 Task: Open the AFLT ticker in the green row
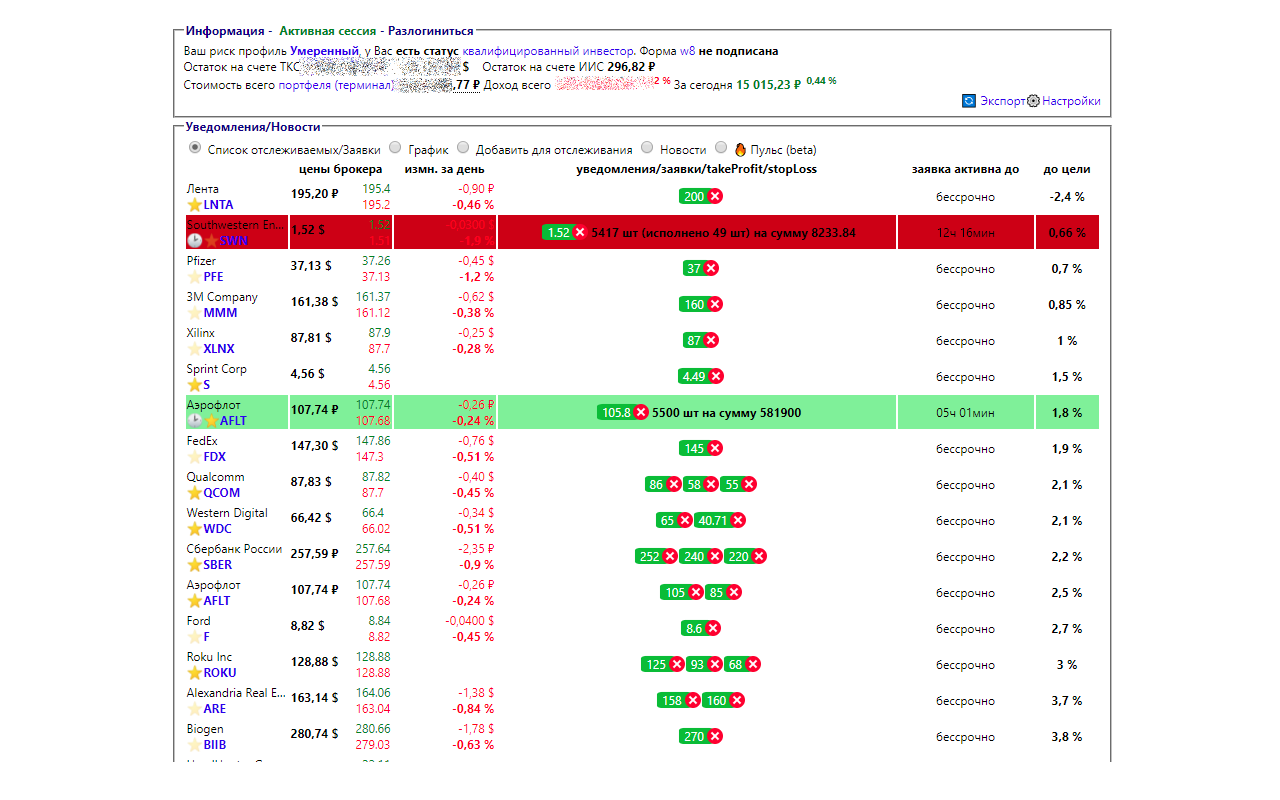[x=233, y=421]
